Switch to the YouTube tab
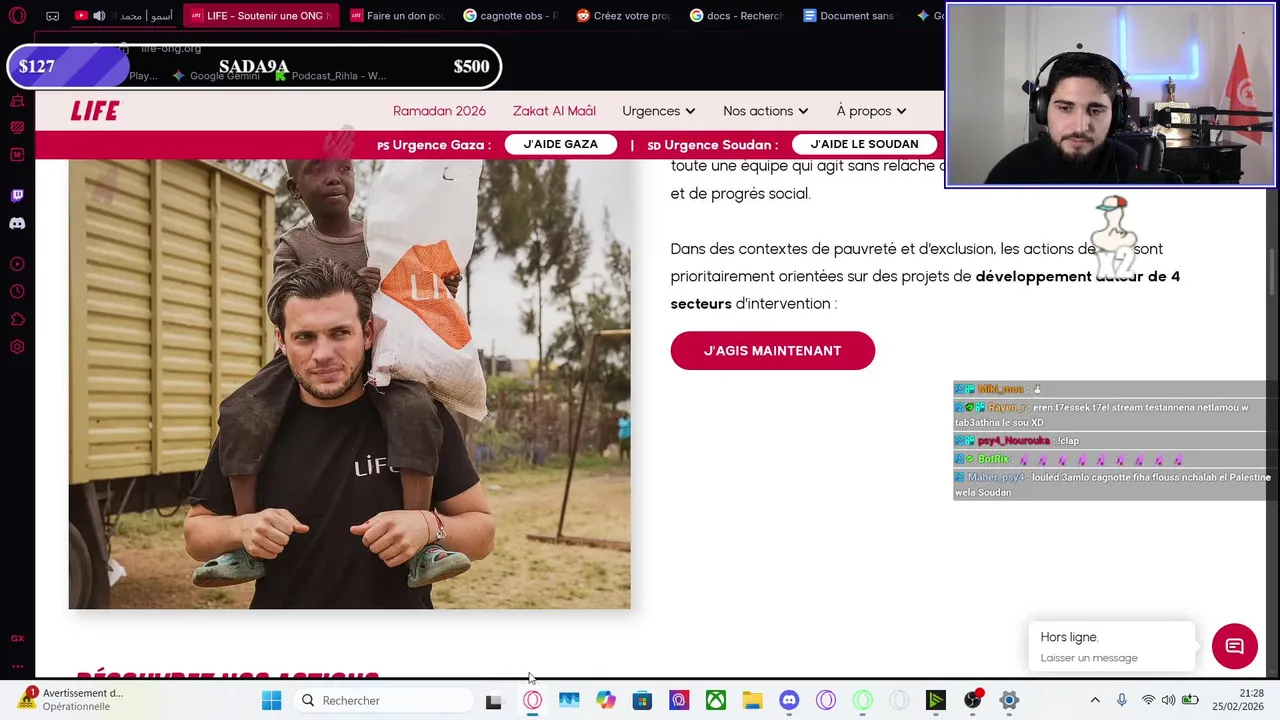Screen dimensions: 1280x720 (122, 16)
